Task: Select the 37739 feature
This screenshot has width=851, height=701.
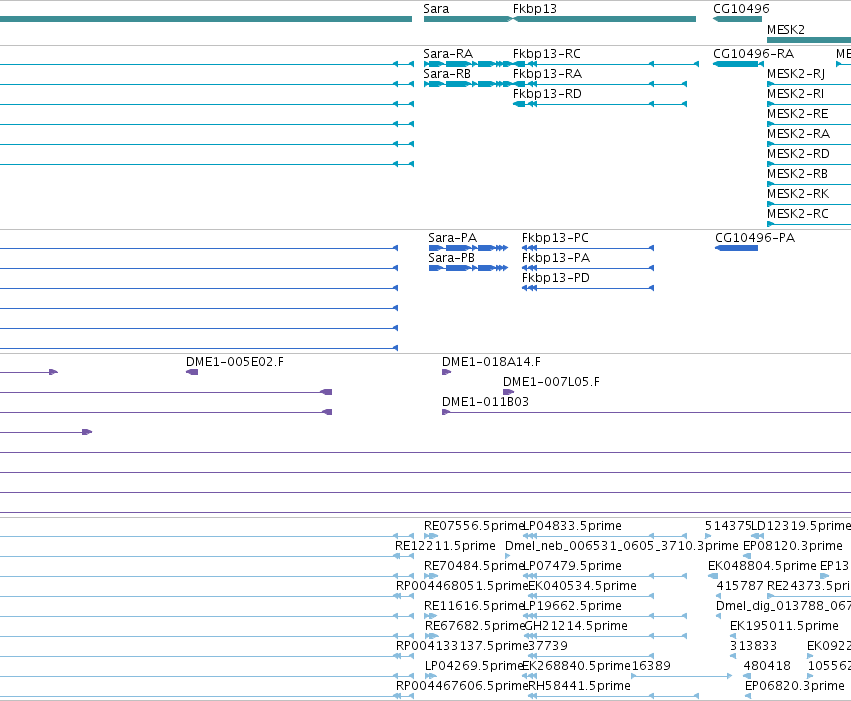Action: click(591, 657)
